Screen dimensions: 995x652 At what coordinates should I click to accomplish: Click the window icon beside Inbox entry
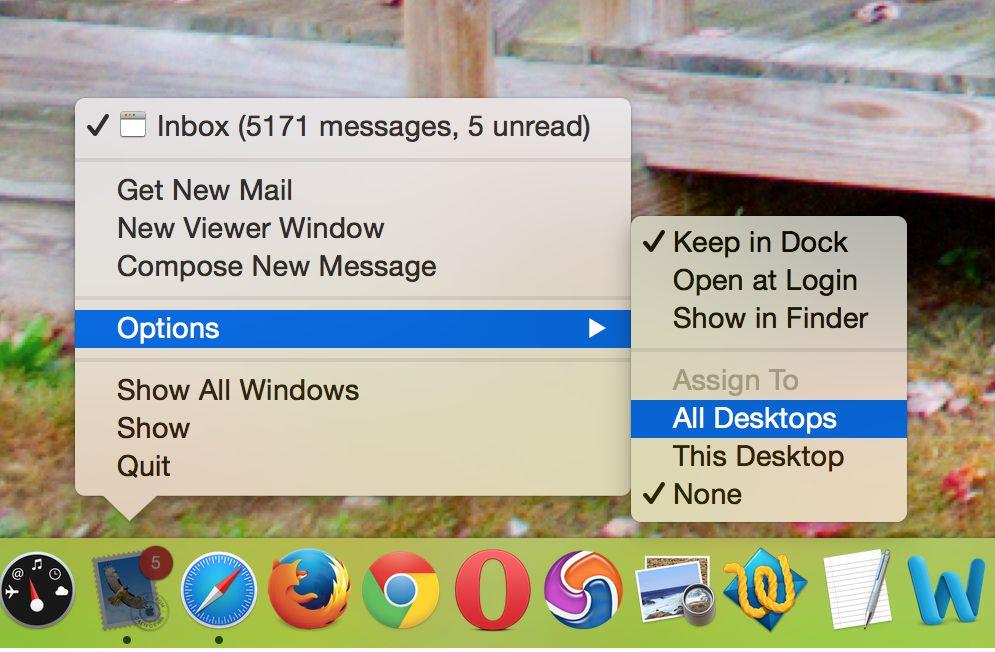(x=133, y=124)
